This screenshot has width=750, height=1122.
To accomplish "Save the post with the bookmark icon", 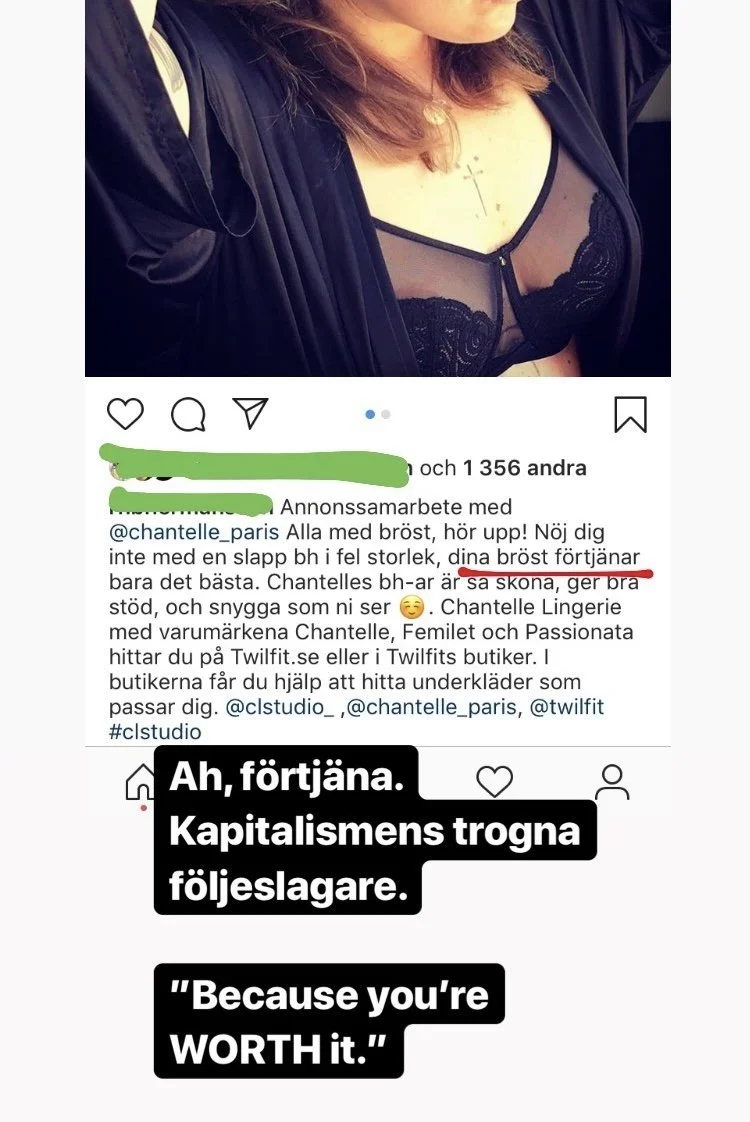I will click(x=630, y=414).
